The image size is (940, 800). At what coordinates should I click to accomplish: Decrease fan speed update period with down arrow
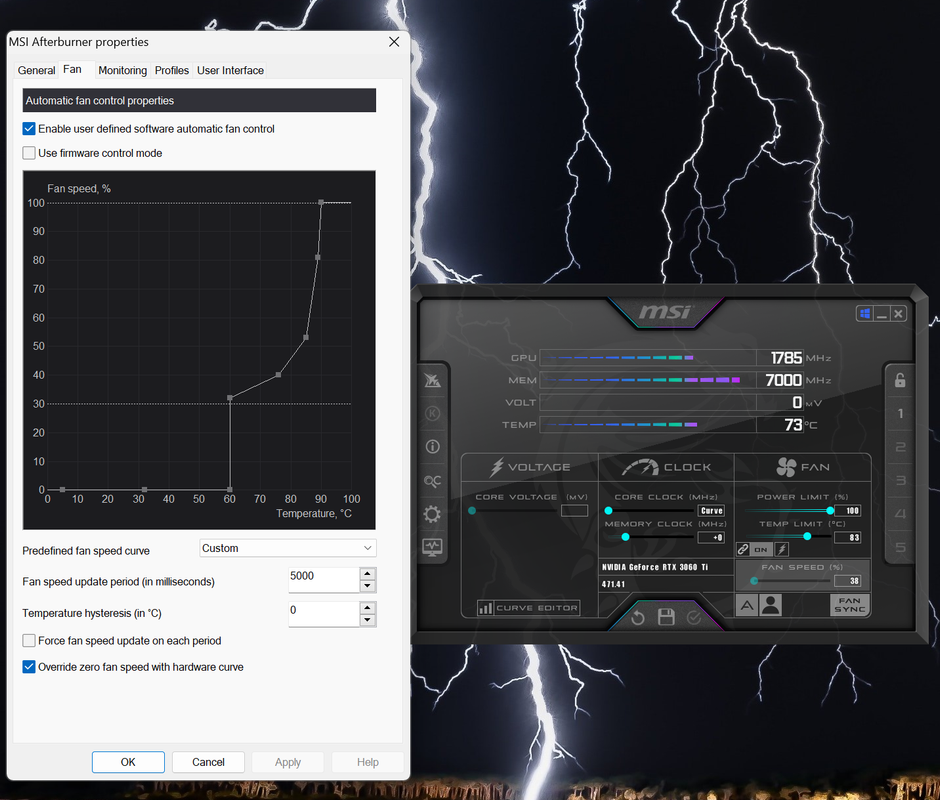pos(367,586)
